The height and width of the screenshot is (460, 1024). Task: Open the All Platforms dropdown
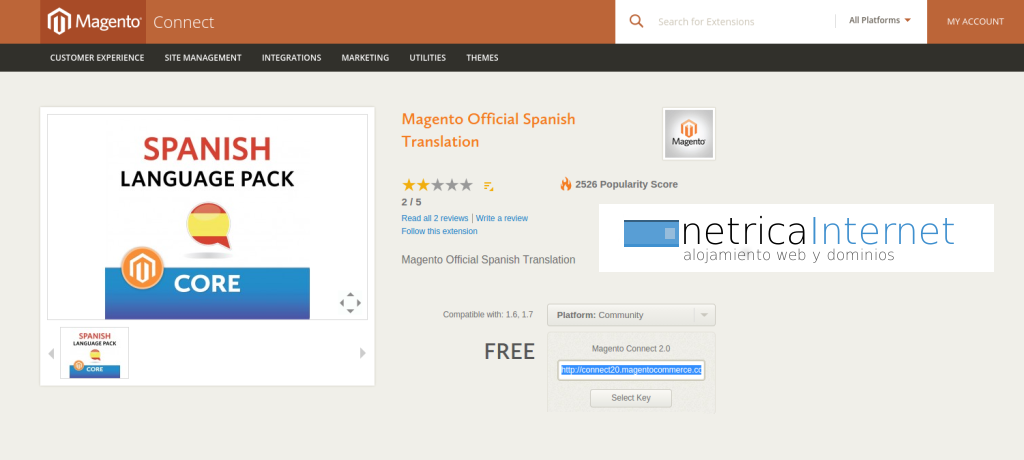pyautogui.click(x=879, y=21)
